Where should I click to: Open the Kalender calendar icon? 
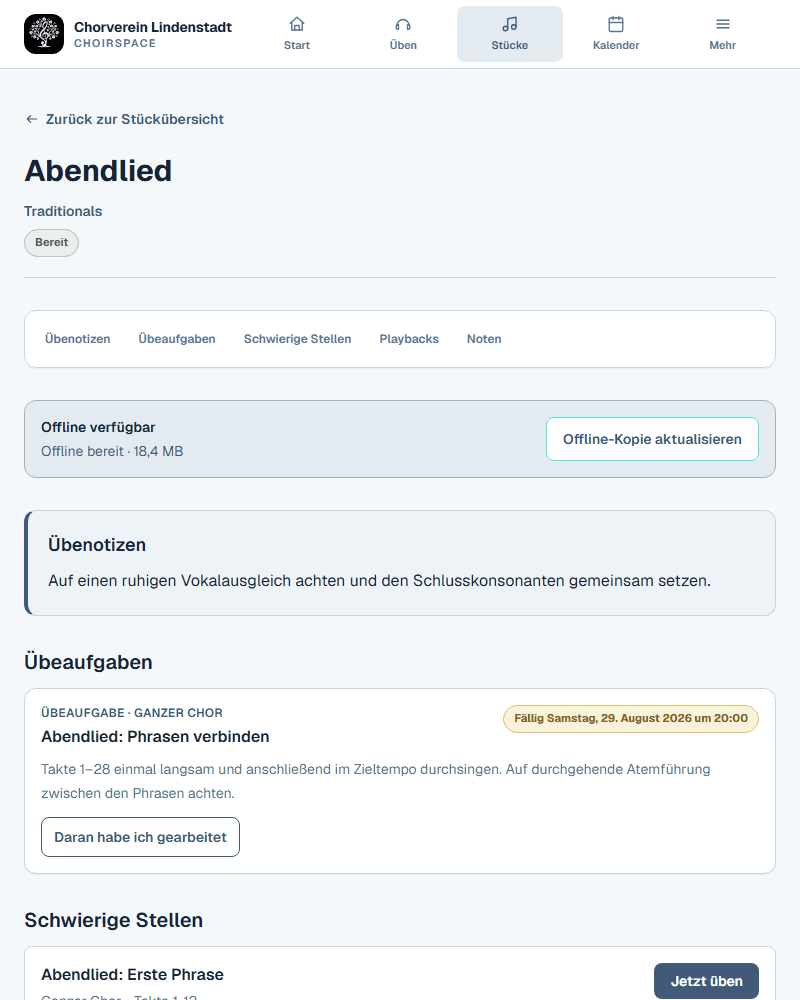pyautogui.click(x=616, y=24)
